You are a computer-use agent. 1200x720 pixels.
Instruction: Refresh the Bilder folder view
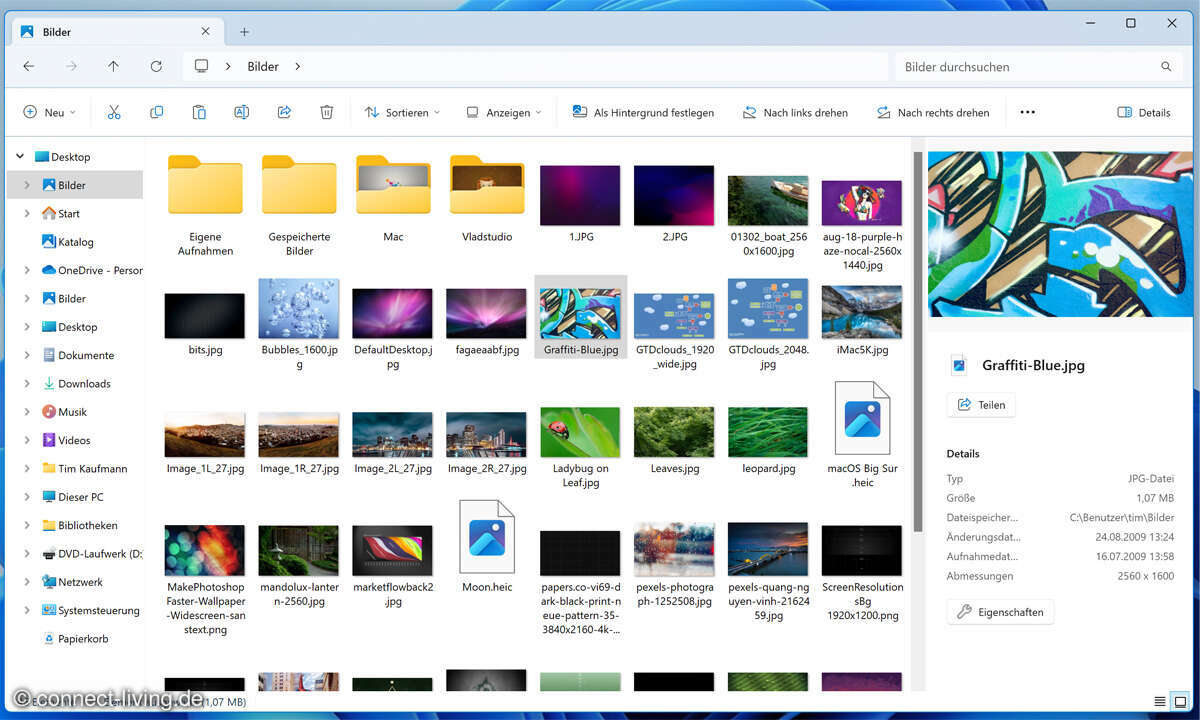(x=156, y=67)
